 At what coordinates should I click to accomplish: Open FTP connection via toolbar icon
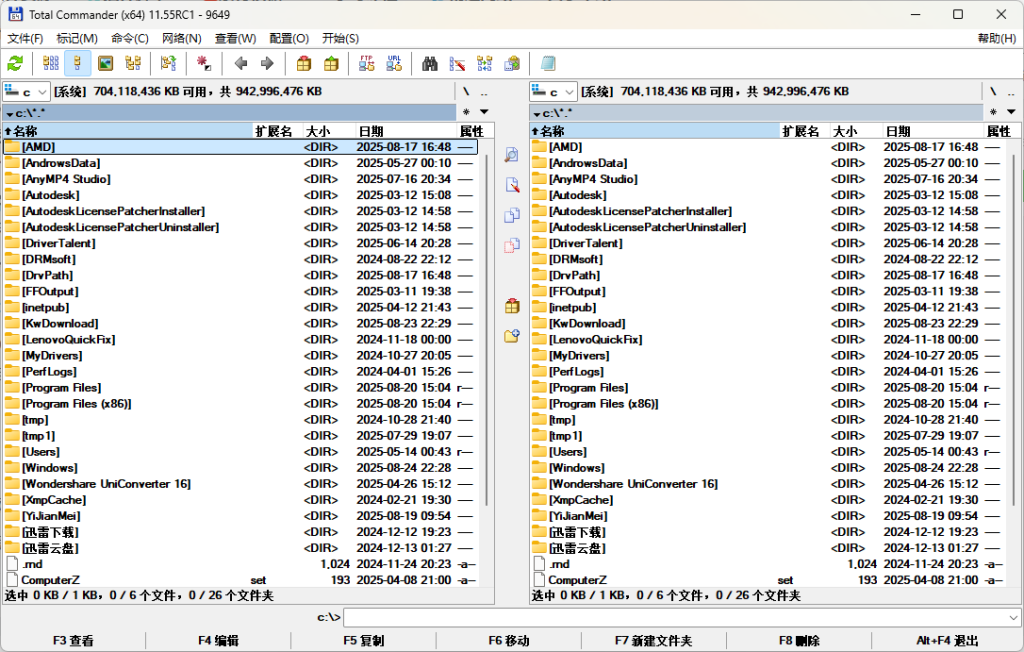coord(367,64)
